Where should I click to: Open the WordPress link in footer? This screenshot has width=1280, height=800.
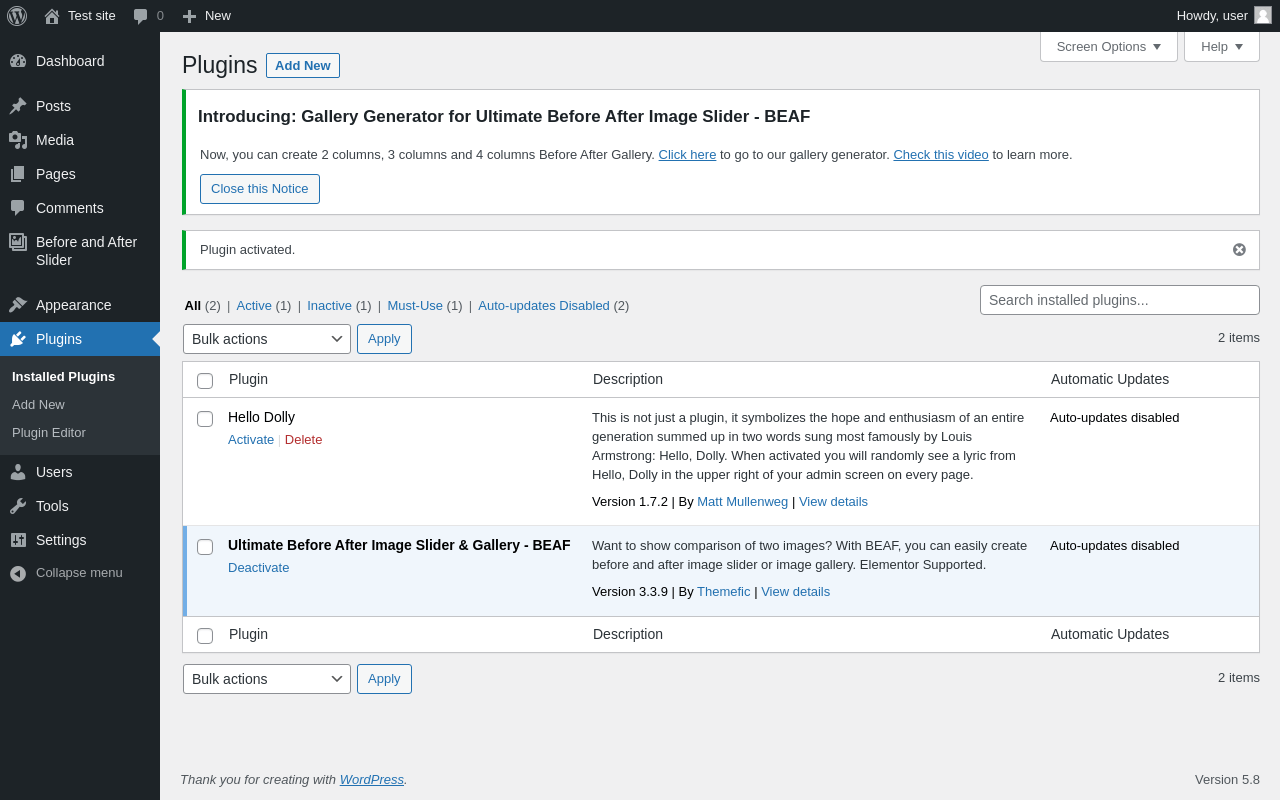pyautogui.click(x=372, y=780)
